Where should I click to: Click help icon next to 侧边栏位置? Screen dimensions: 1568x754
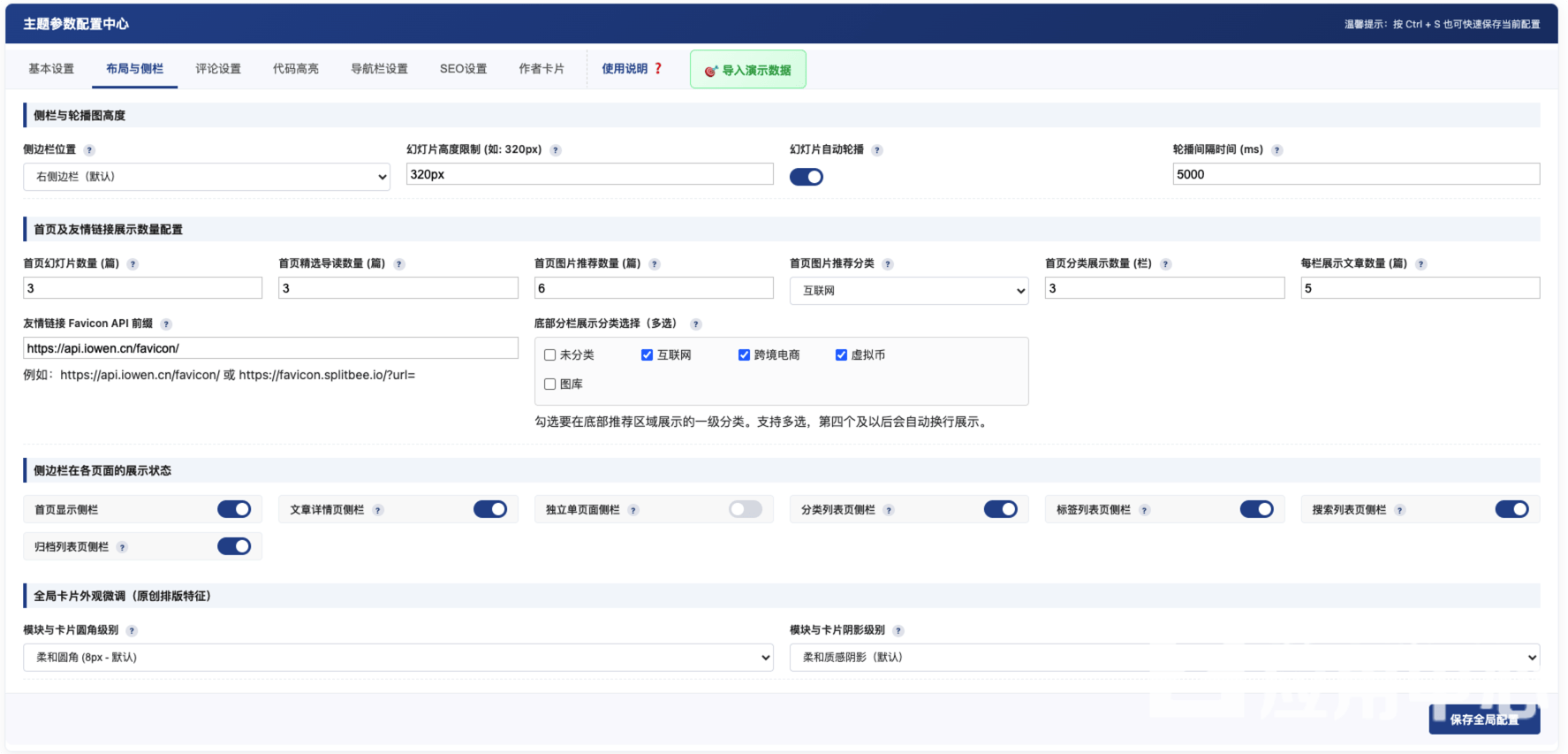pos(89,150)
